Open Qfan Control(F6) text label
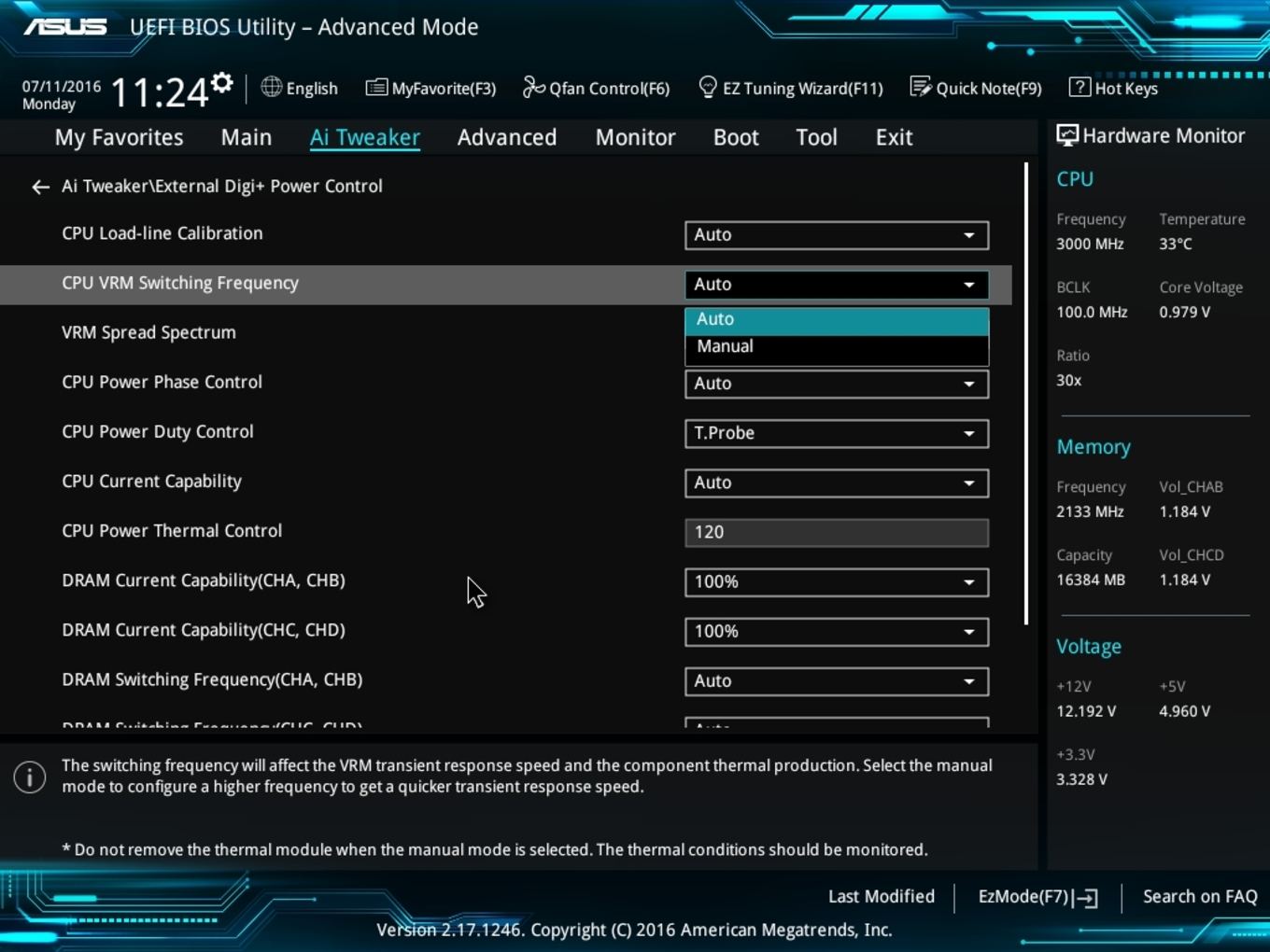 [610, 89]
